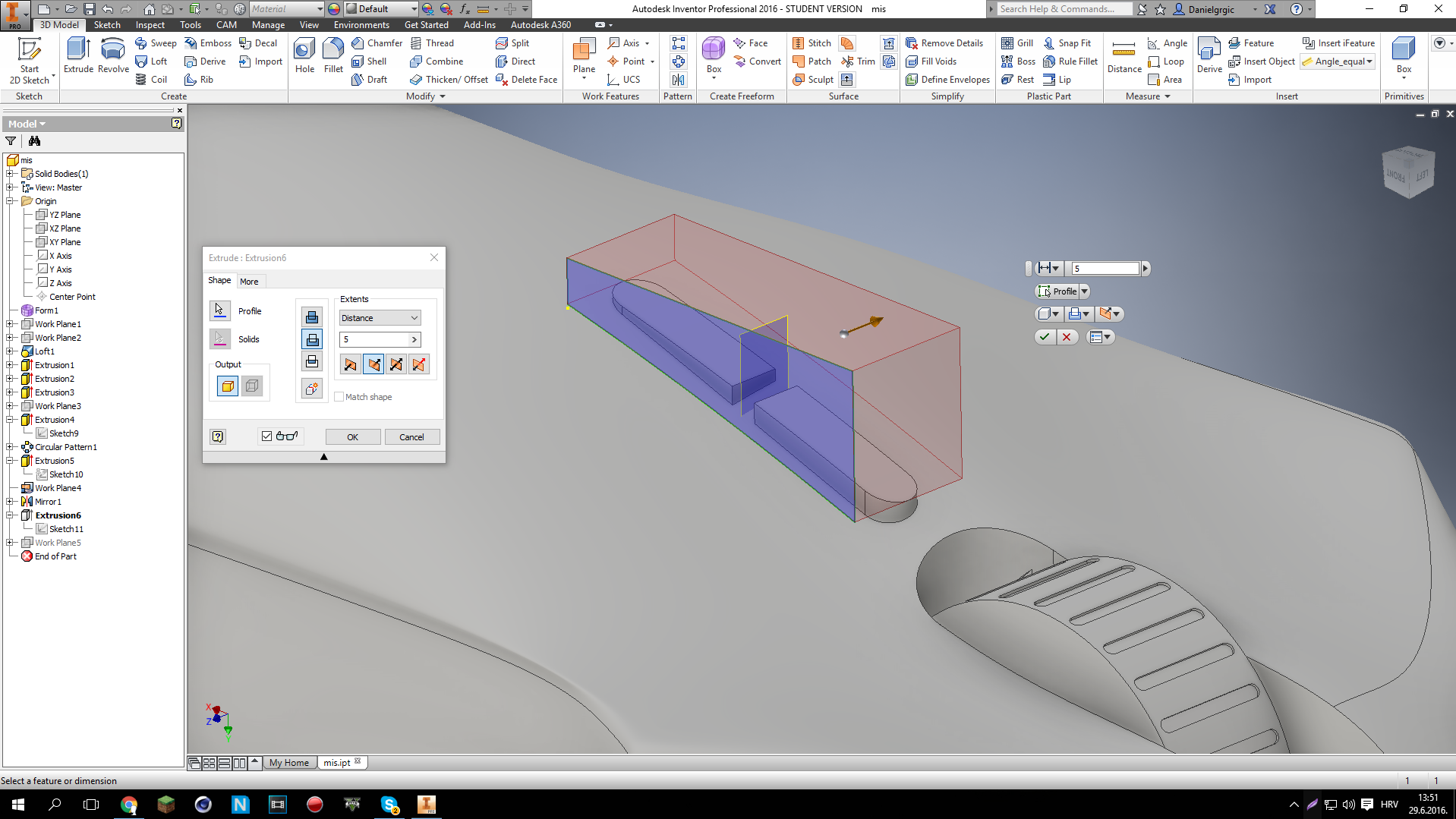The width and height of the screenshot is (1456, 819).
Task: Start a new 2D Sketch
Action: pyautogui.click(x=30, y=61)
